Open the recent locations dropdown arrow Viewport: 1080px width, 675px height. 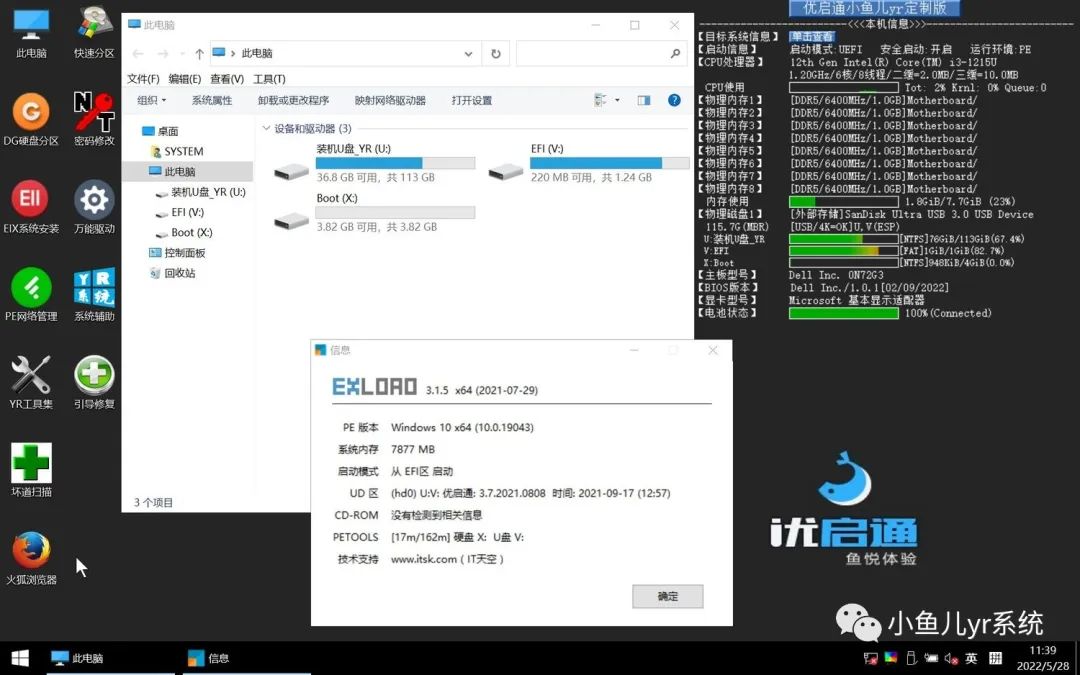(x=182, y=54)
